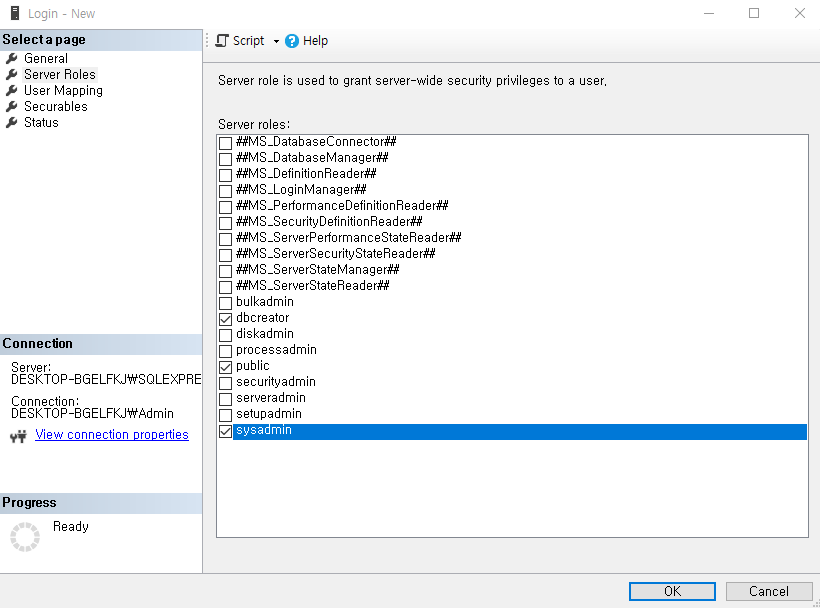
Task: Confirm with the OK button
Action: [x=672, y=591]
